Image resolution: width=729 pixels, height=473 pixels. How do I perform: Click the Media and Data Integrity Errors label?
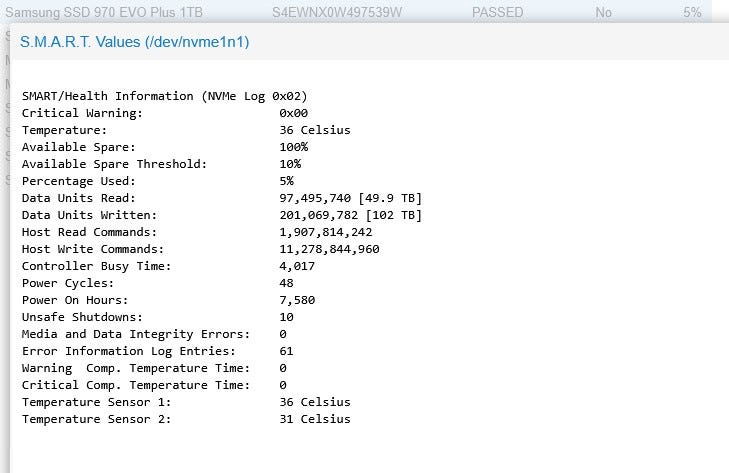click(136, 334)
